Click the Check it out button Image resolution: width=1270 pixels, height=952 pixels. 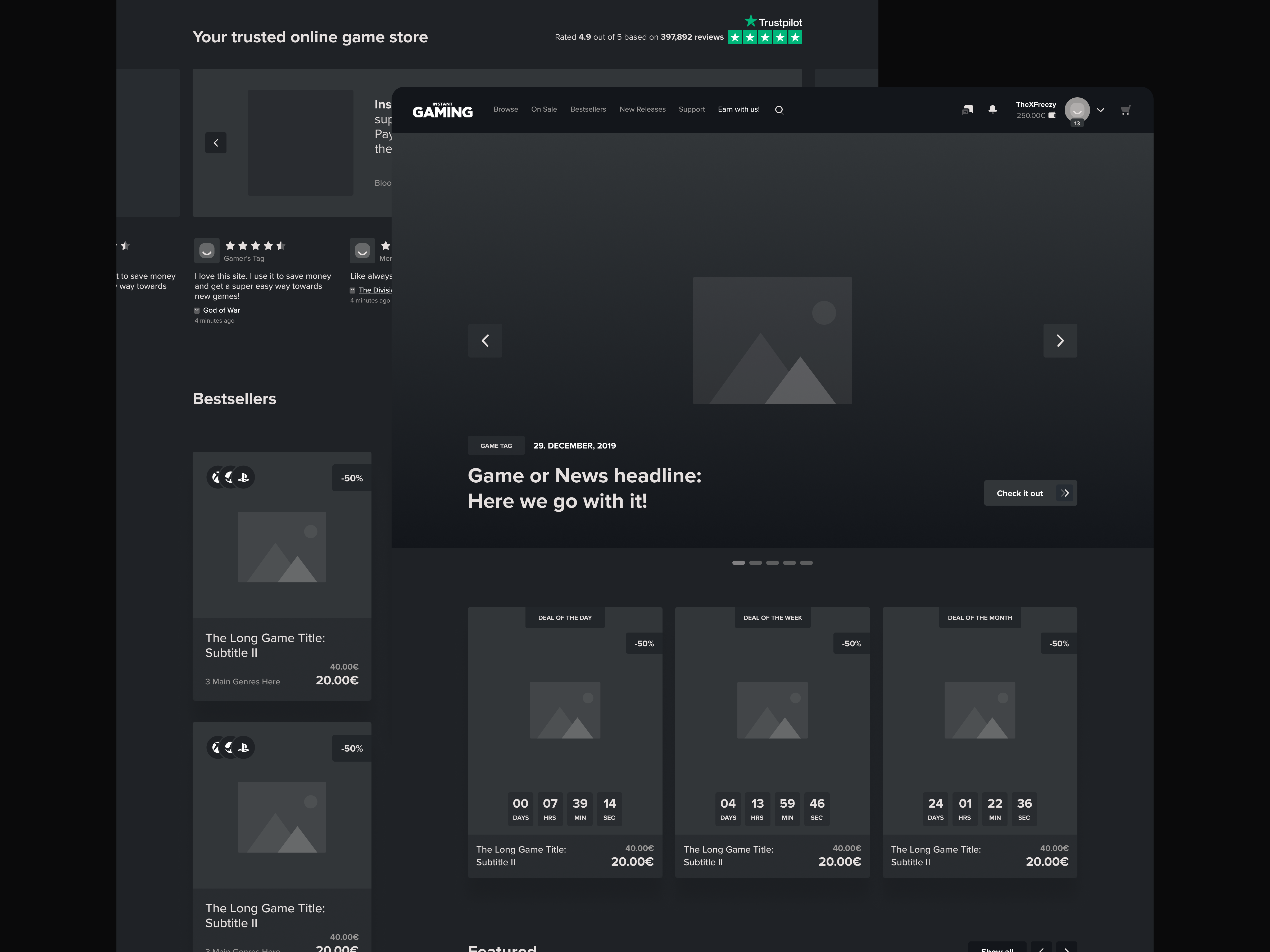(x=1030, y=493)
